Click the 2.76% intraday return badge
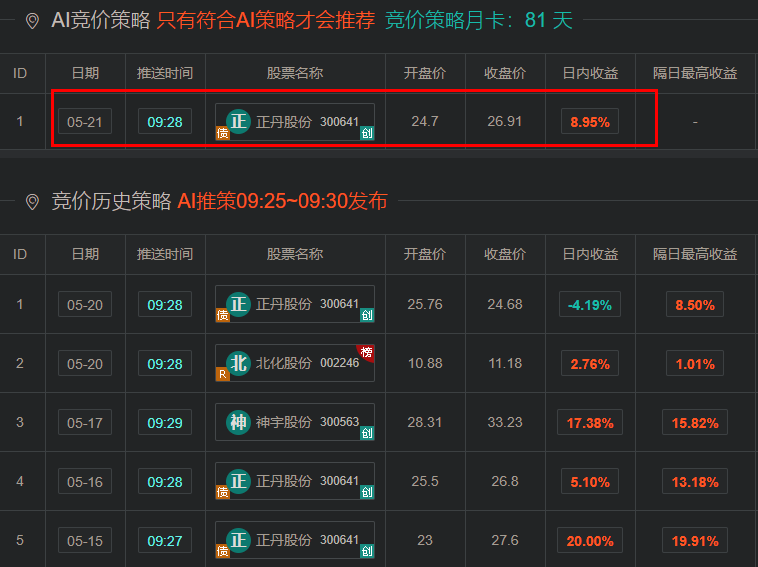This screenshot has width=758, height=567. pyautogui.click(x=590, y=363)
